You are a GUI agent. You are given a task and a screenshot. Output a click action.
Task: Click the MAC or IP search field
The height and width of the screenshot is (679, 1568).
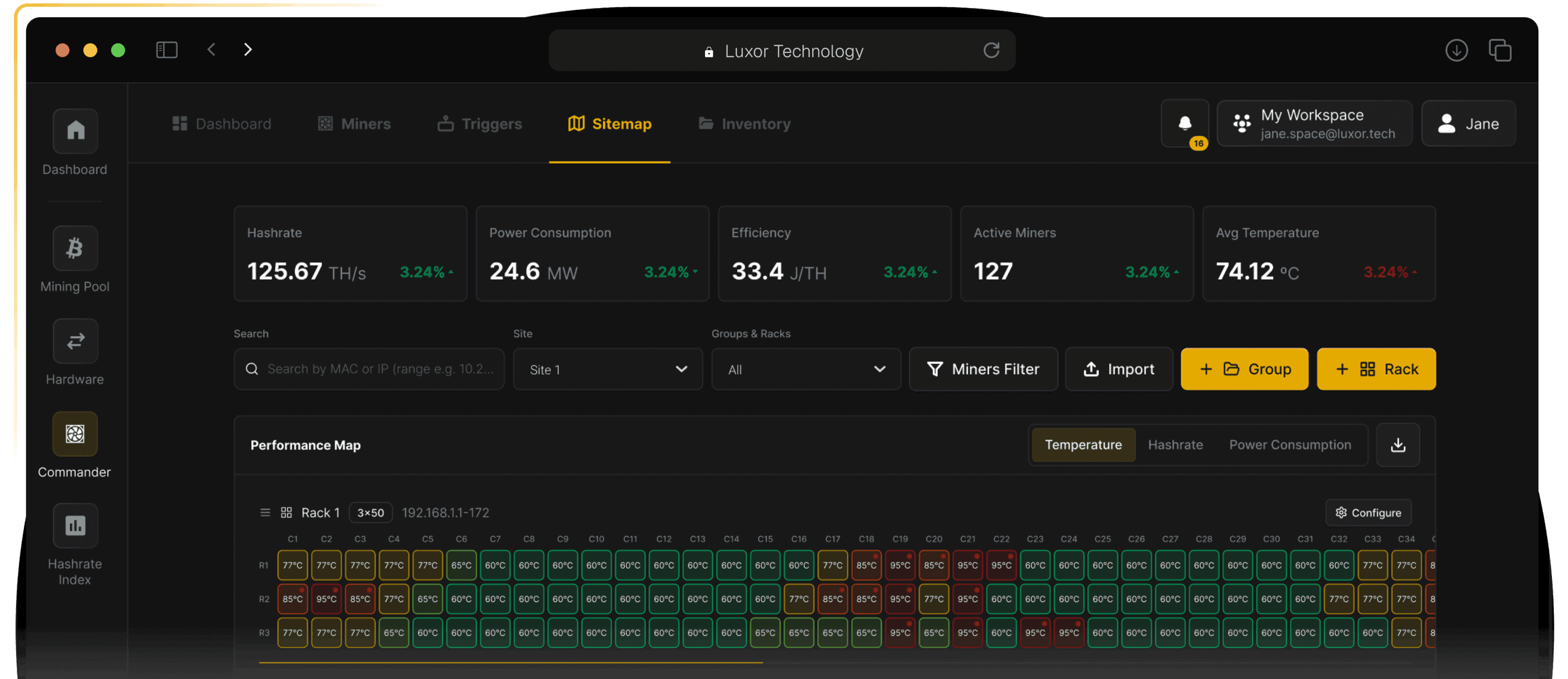point(368,369)
